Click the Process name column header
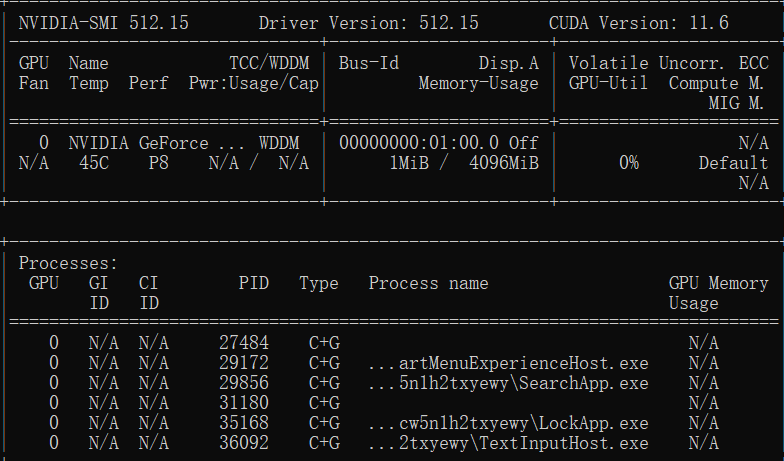The image size is (784, 461). tap(428, 283)
